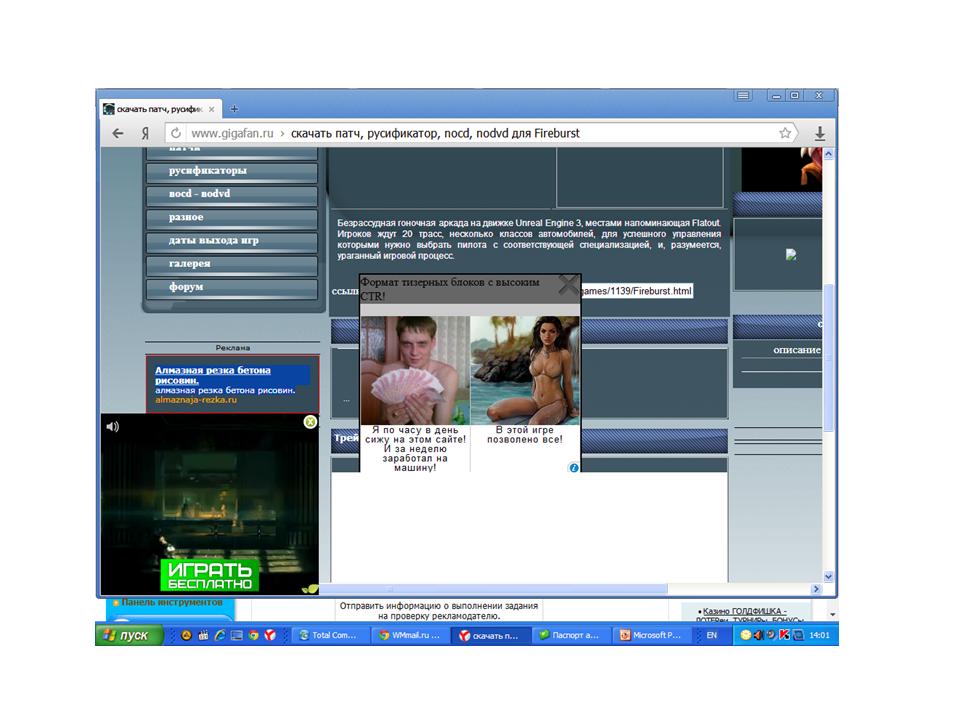Click the show desktop quick launch icon
The image size is (960, 720).
(236, 636)
